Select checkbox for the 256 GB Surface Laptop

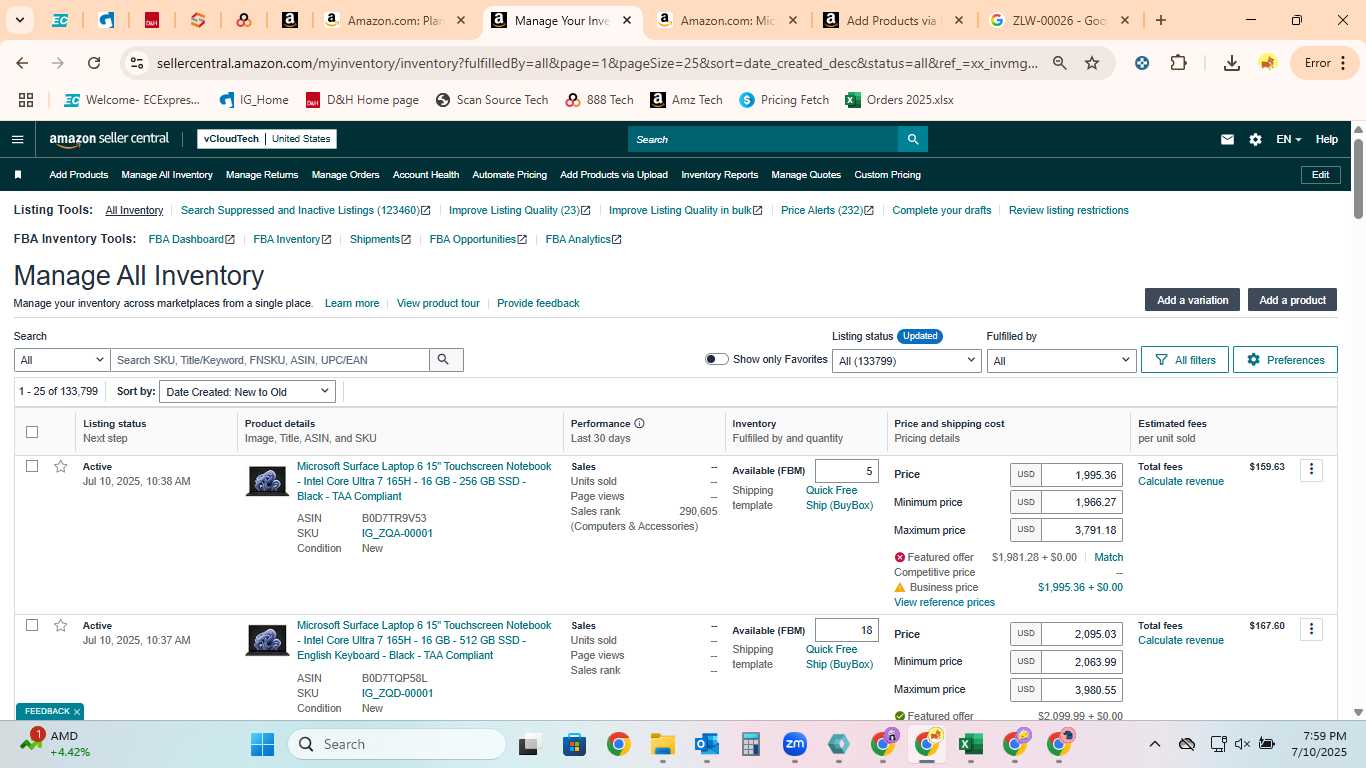click(x=32, y=467)
